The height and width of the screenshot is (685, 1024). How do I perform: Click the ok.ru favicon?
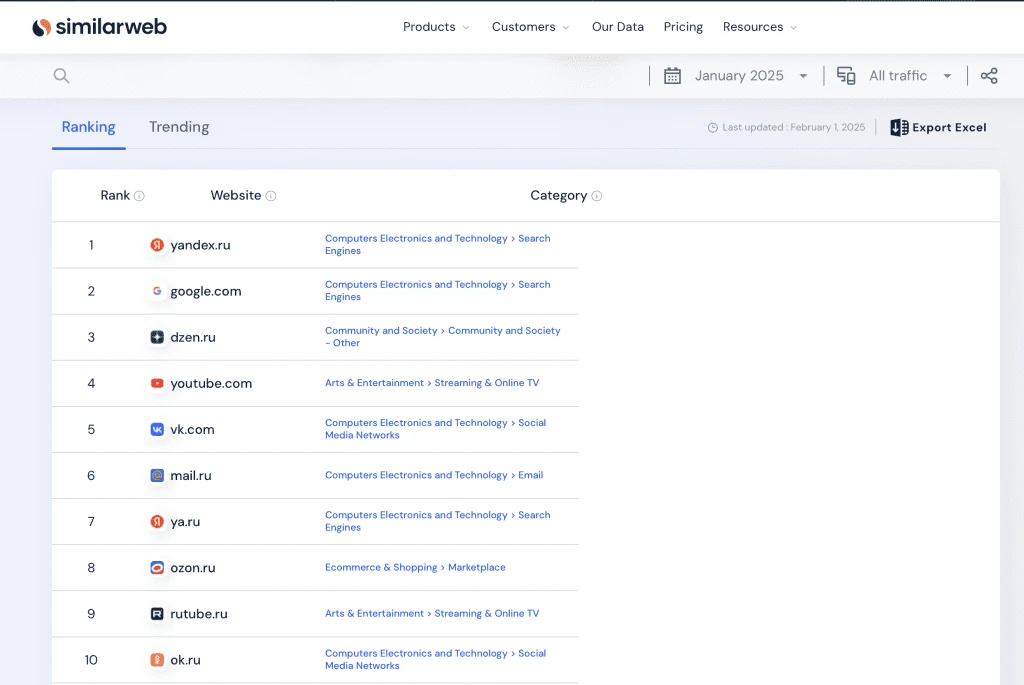(157, 660)
